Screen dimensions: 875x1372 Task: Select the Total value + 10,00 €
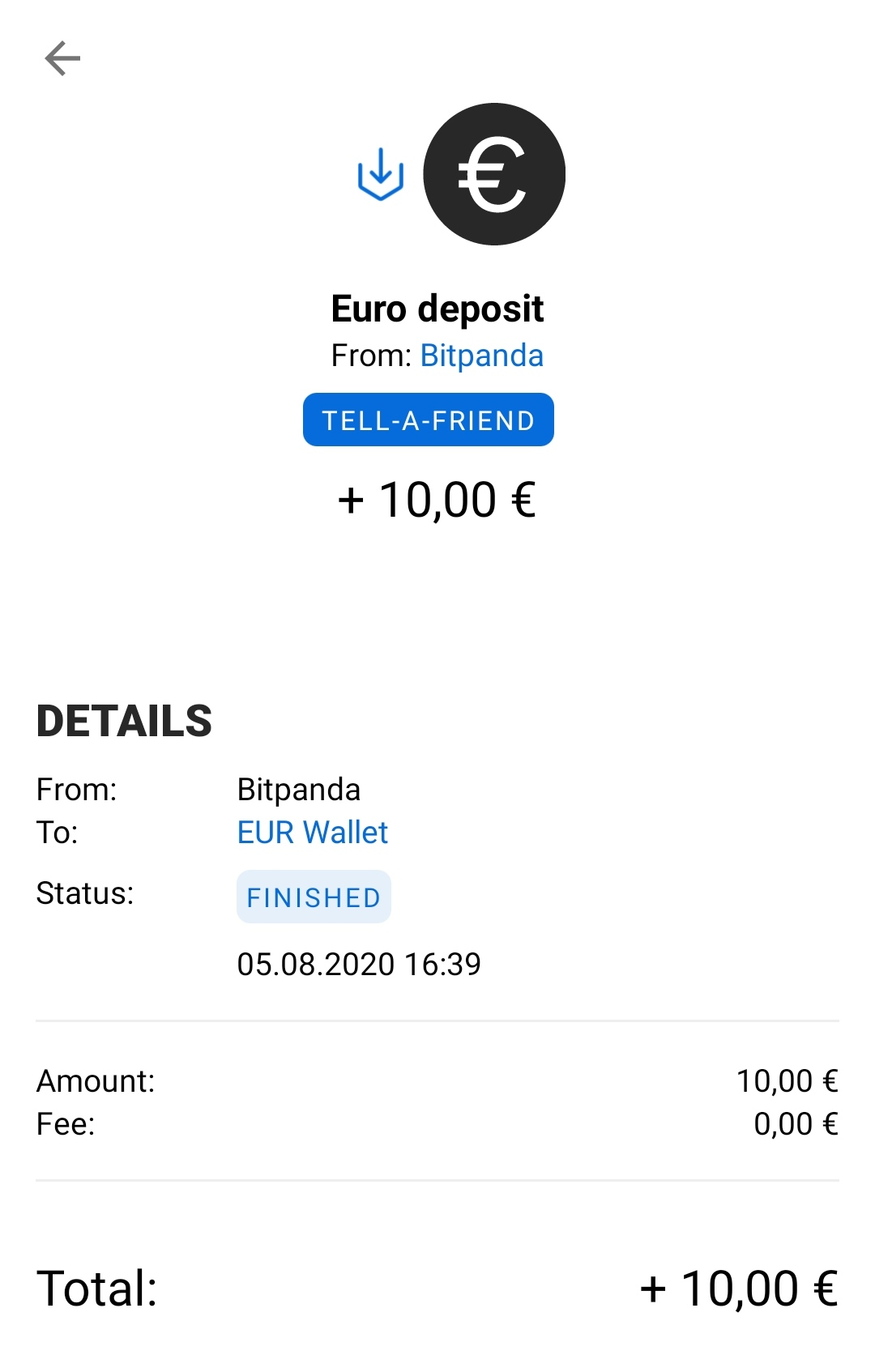coord(739,1288)
